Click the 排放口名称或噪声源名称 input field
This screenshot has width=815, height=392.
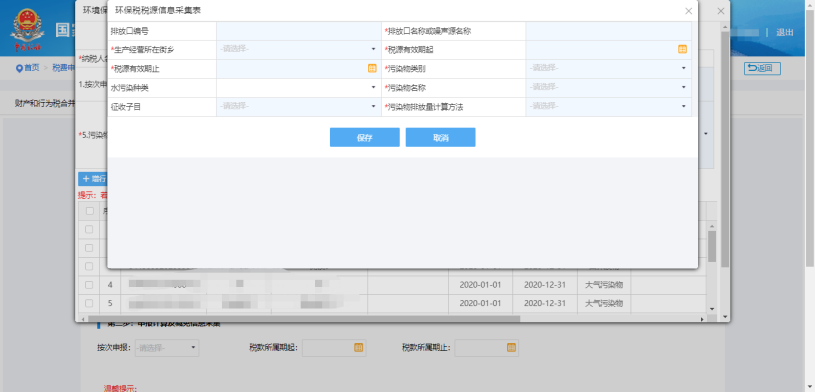tap(608, 31)
